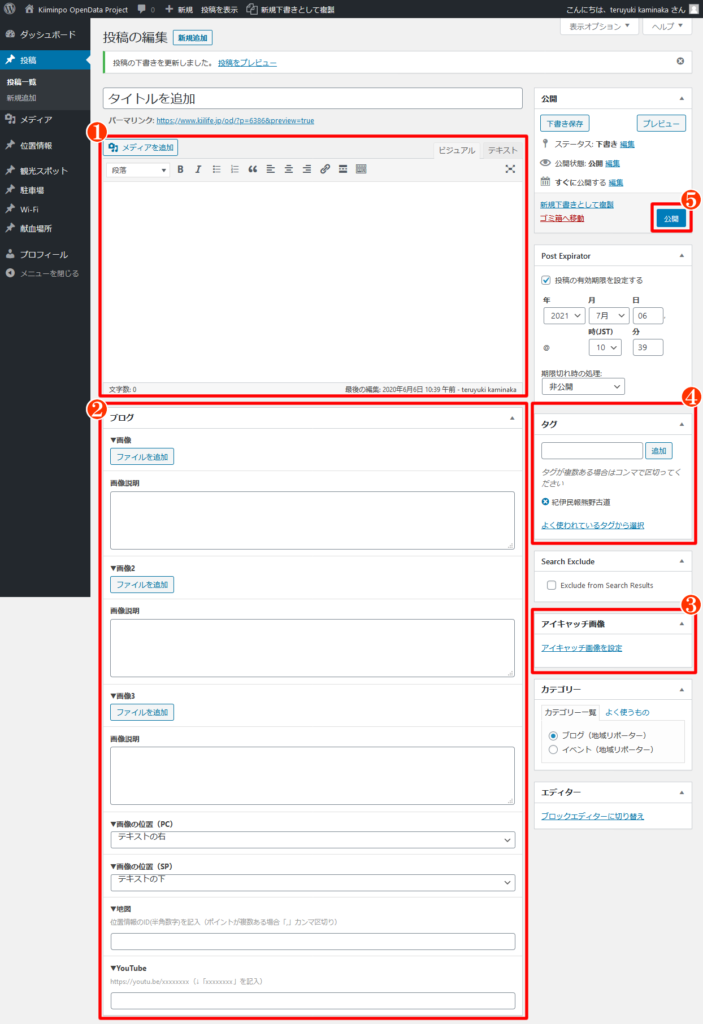Expand the 画像の位置（PC） dropdown
The width and height of the screenshot is (703, 1024).
pyautogui.click(x=313, y=839)
